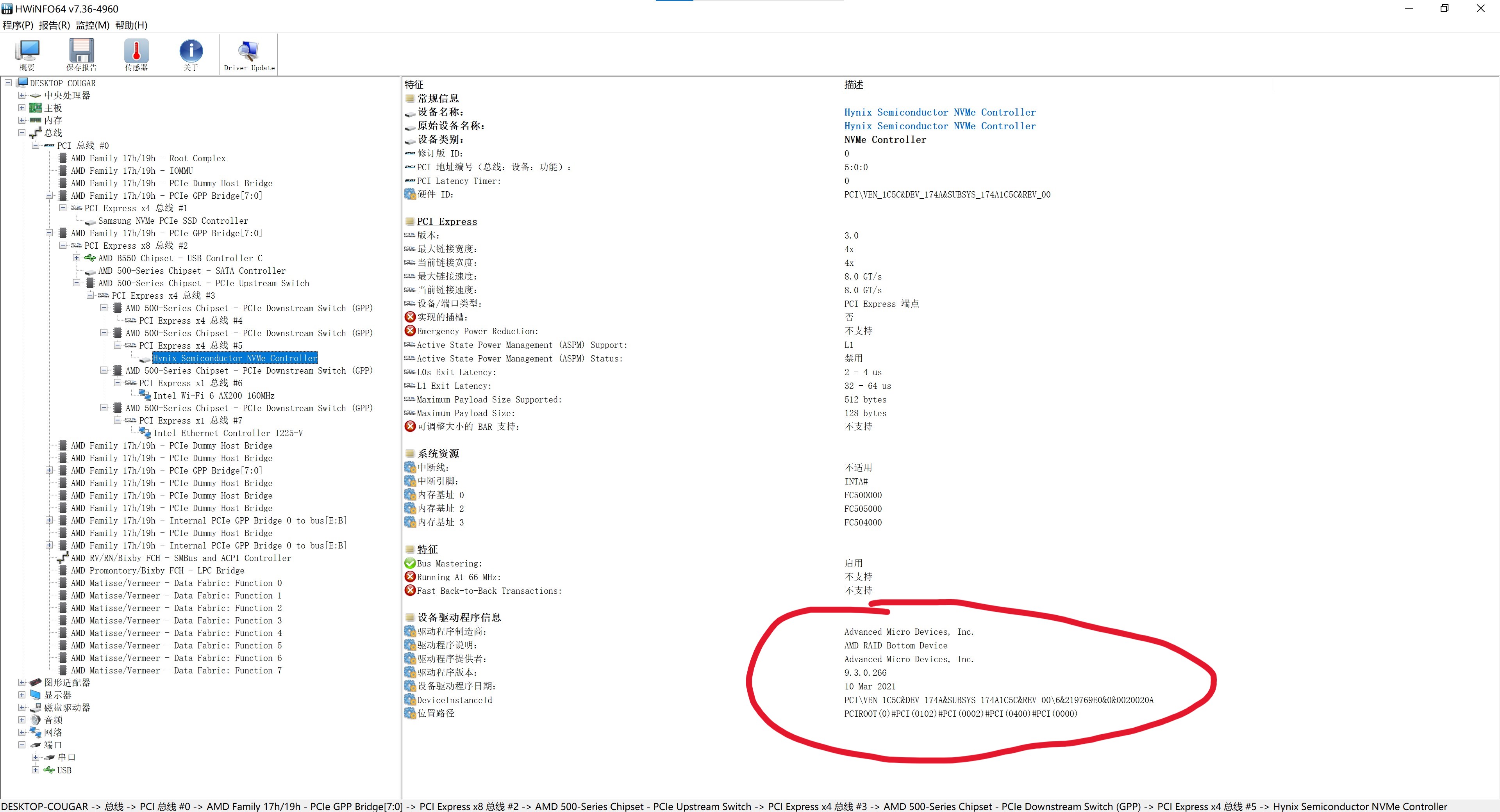Image resolution: width=1500 pixels, height=812 pixels.
Task: Open the 概要 summary toolbar icon
Action: 27,55
